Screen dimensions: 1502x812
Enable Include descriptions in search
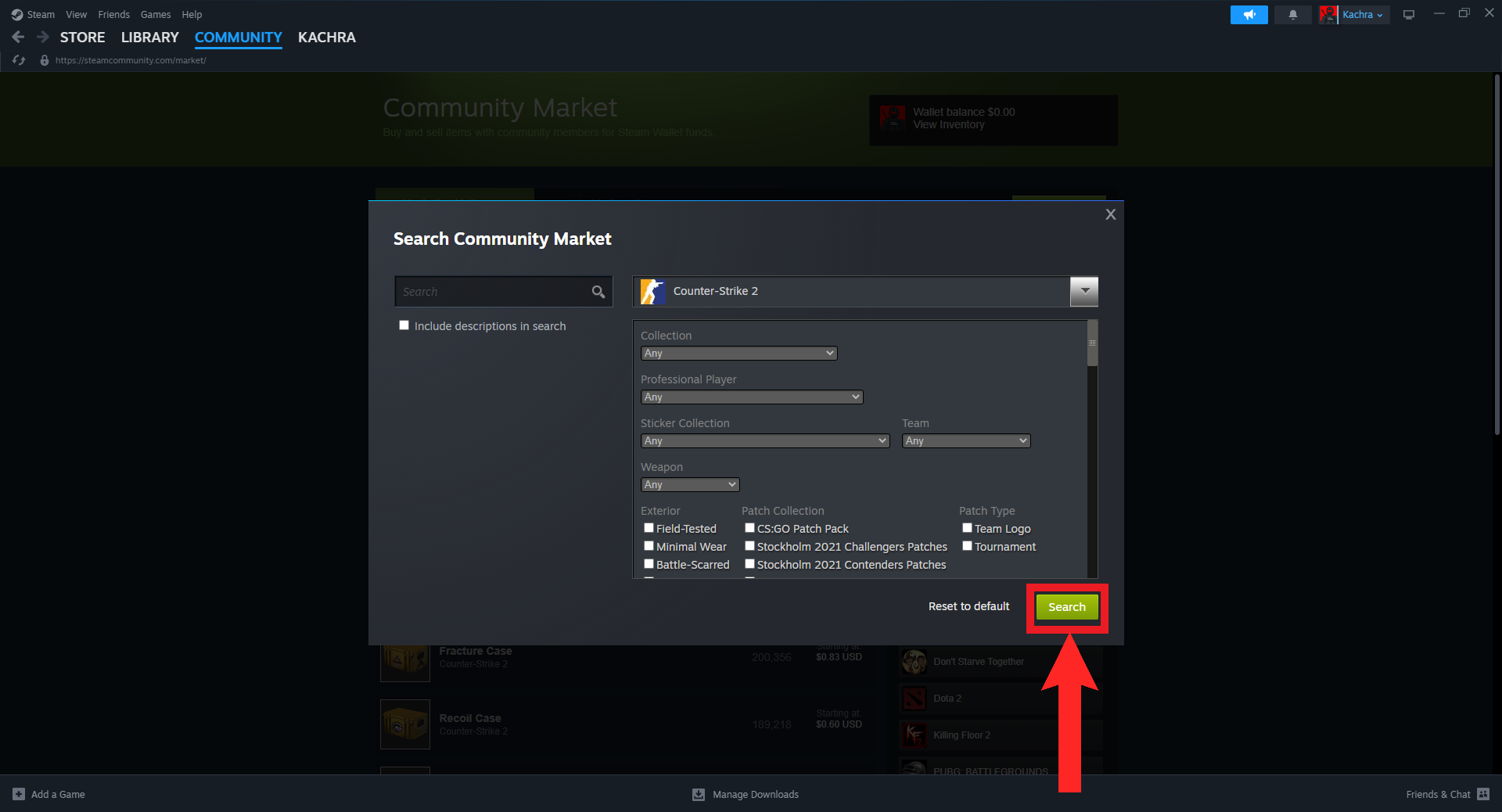(404, 325)
